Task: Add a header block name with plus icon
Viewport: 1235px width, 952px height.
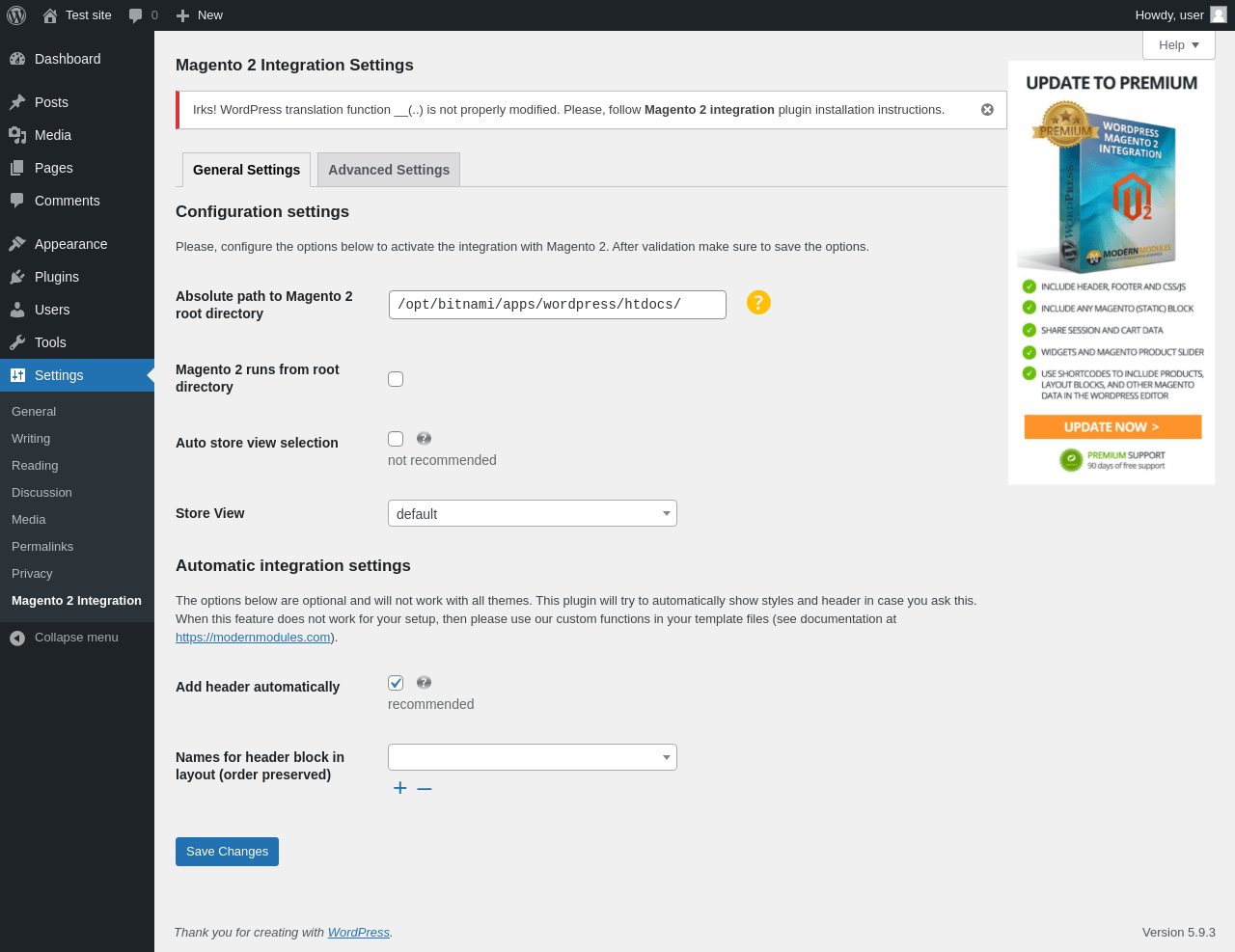Action: point(400,788)
